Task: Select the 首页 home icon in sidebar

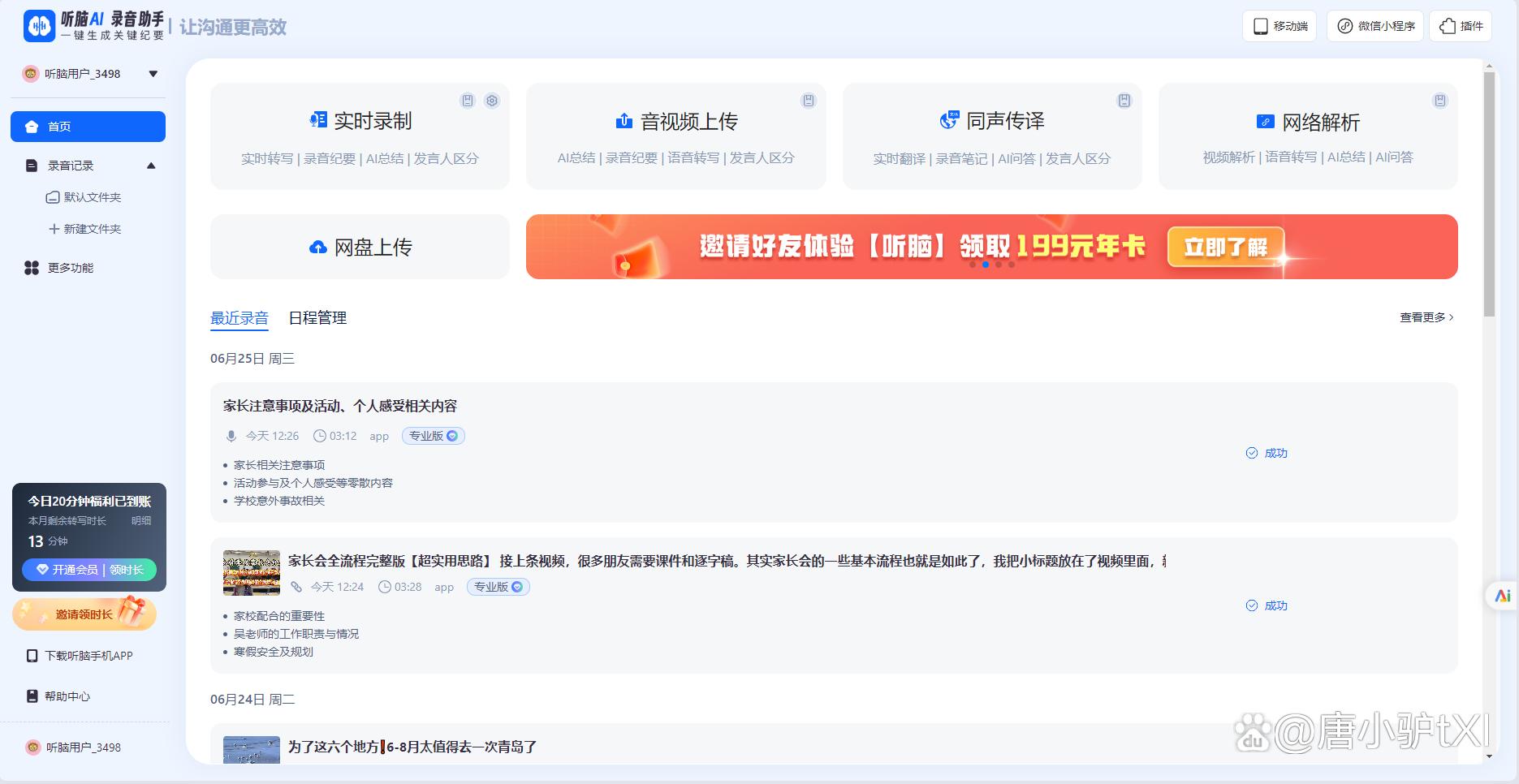Action: pyautogui.click(x=32, y=126)
